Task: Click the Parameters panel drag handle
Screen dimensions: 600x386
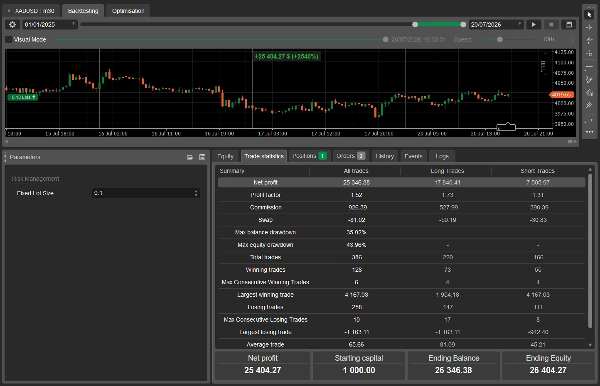Action: (x=5, y=157)
